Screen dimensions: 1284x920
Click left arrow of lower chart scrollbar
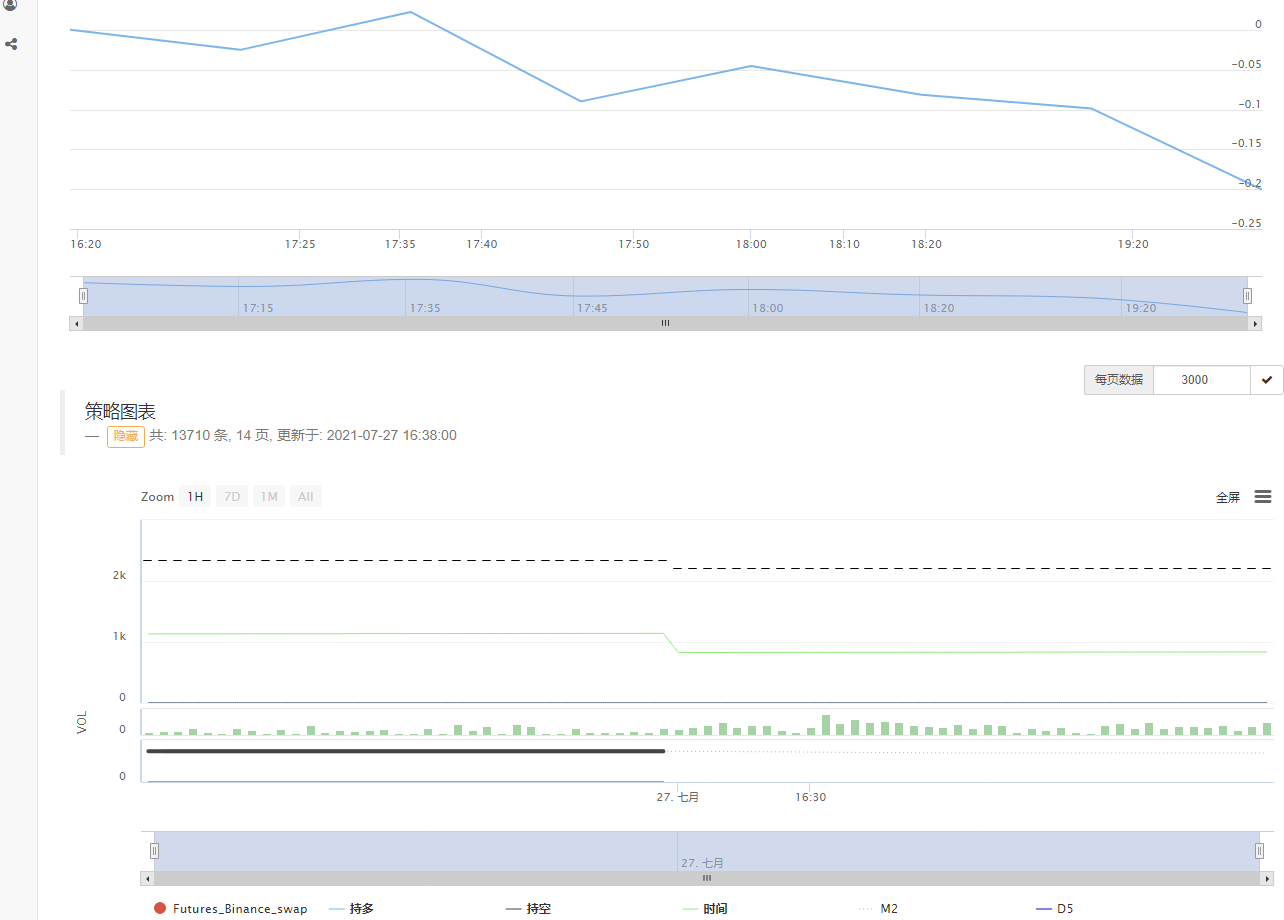[x=147, y=878]
